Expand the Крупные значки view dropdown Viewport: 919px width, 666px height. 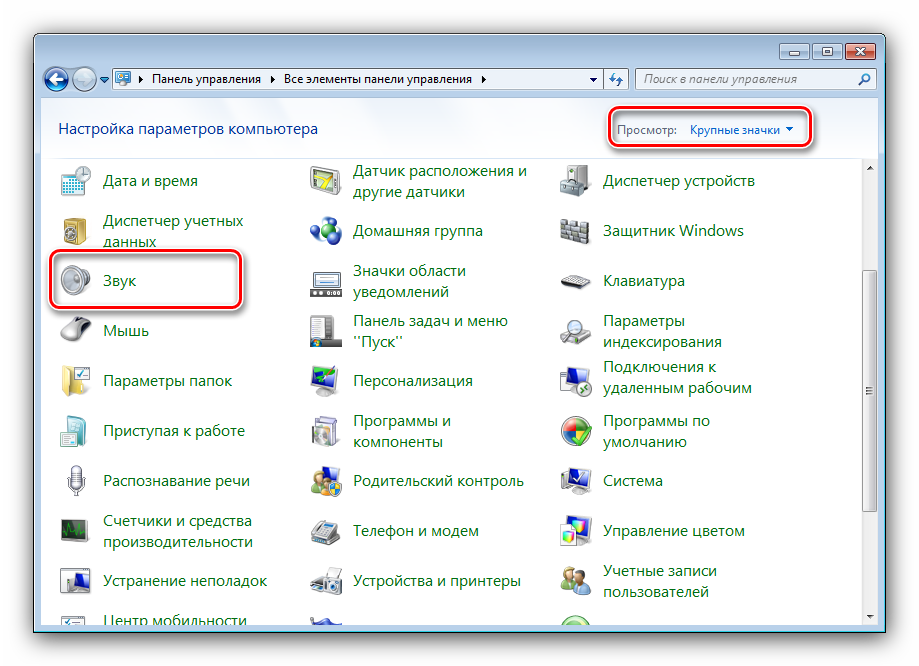(x=741, y=130)
